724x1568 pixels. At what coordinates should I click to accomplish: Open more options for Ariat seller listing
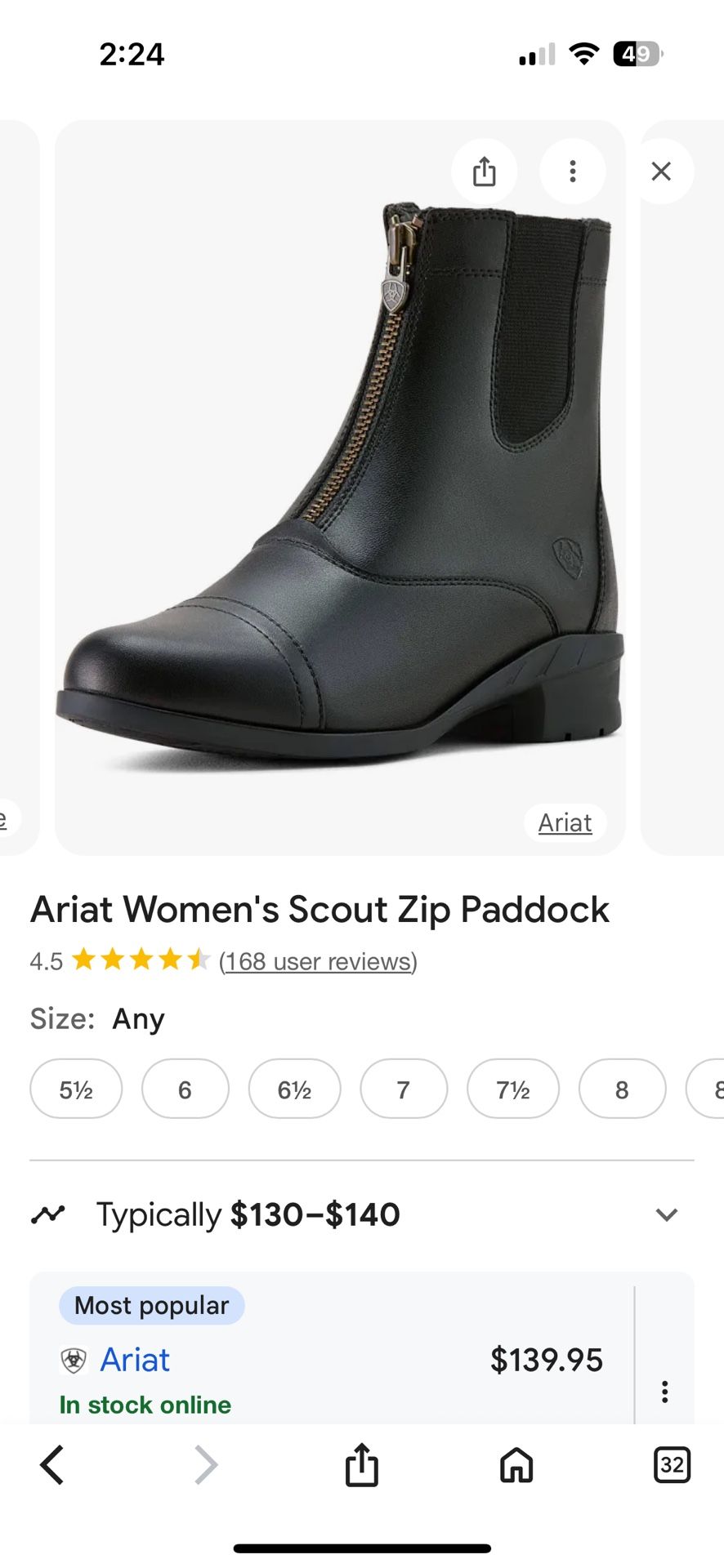(x=665, y=1392)
